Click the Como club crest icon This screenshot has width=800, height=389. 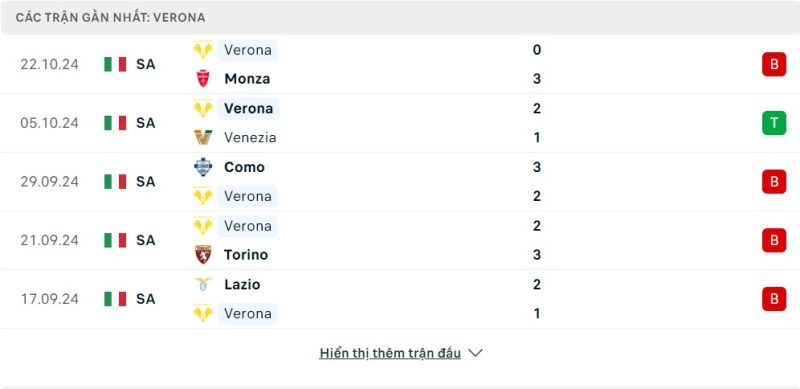pyautogui.click(x=203, y=167)
